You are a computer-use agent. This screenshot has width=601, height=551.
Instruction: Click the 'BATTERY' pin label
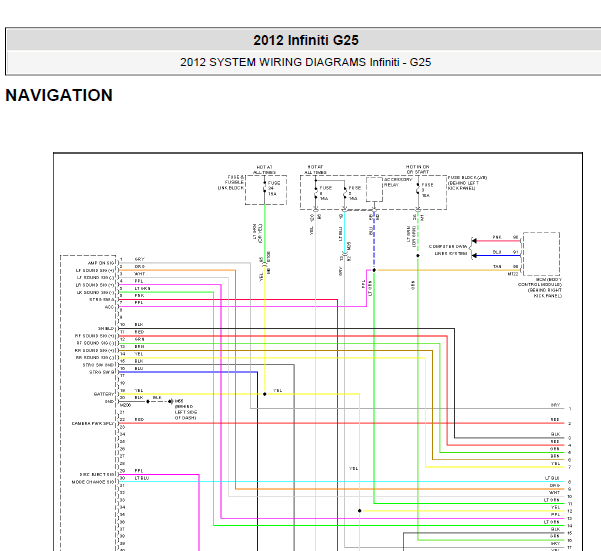pos(103,394)
